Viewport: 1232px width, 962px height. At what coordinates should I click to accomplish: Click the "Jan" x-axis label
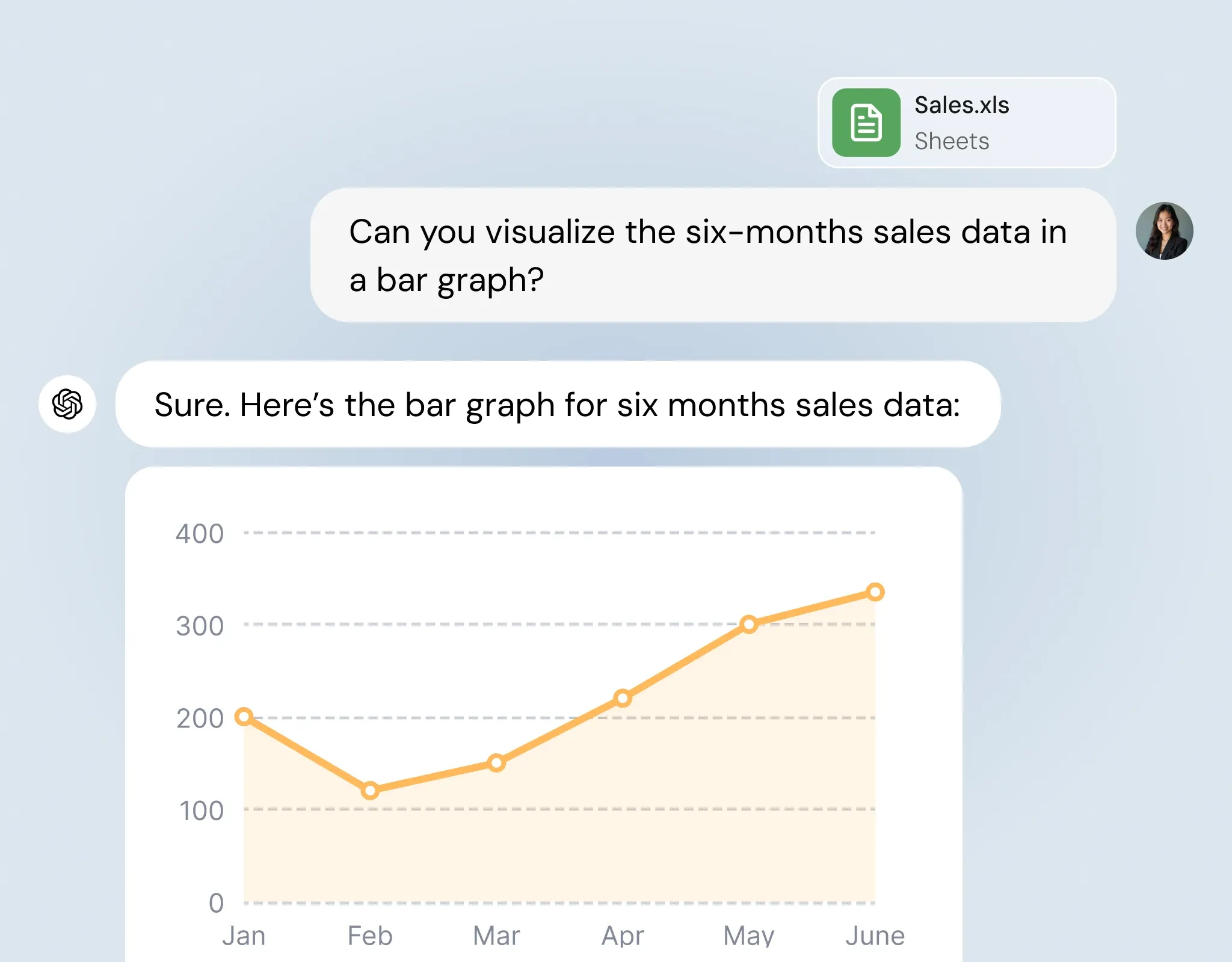[x=244, y=936]
